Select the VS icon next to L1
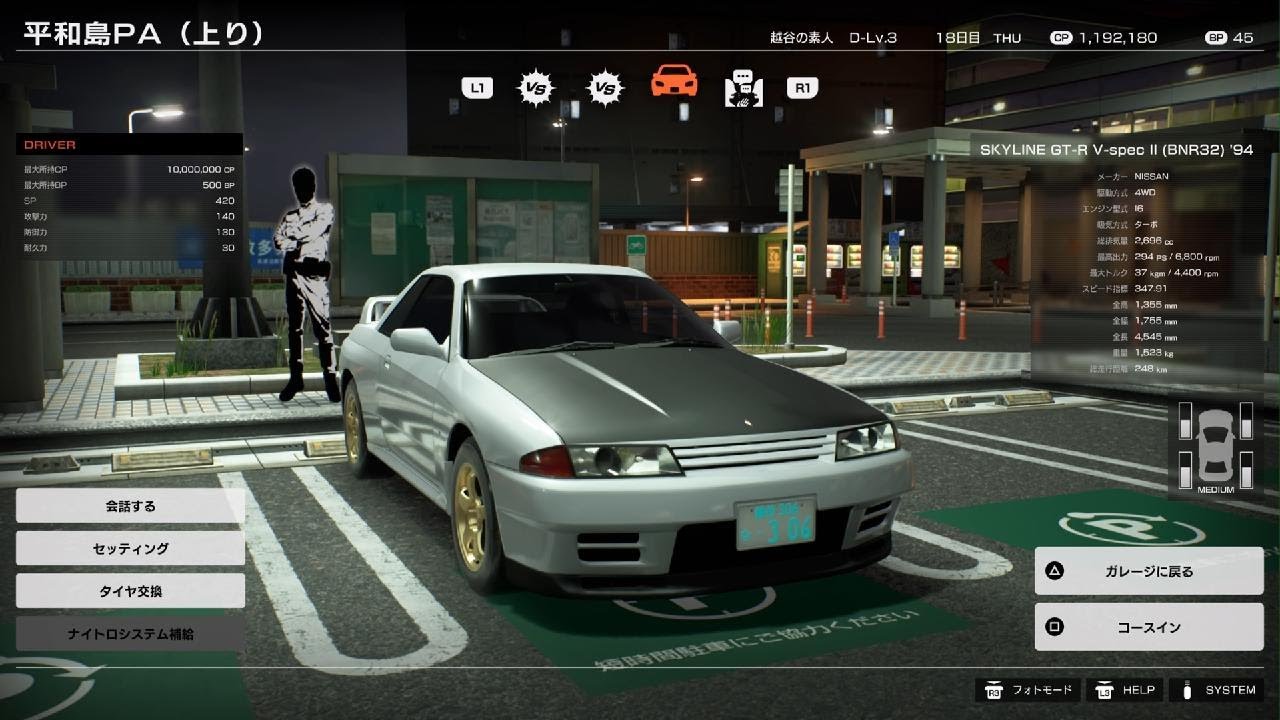 click(x=535, y=88)
